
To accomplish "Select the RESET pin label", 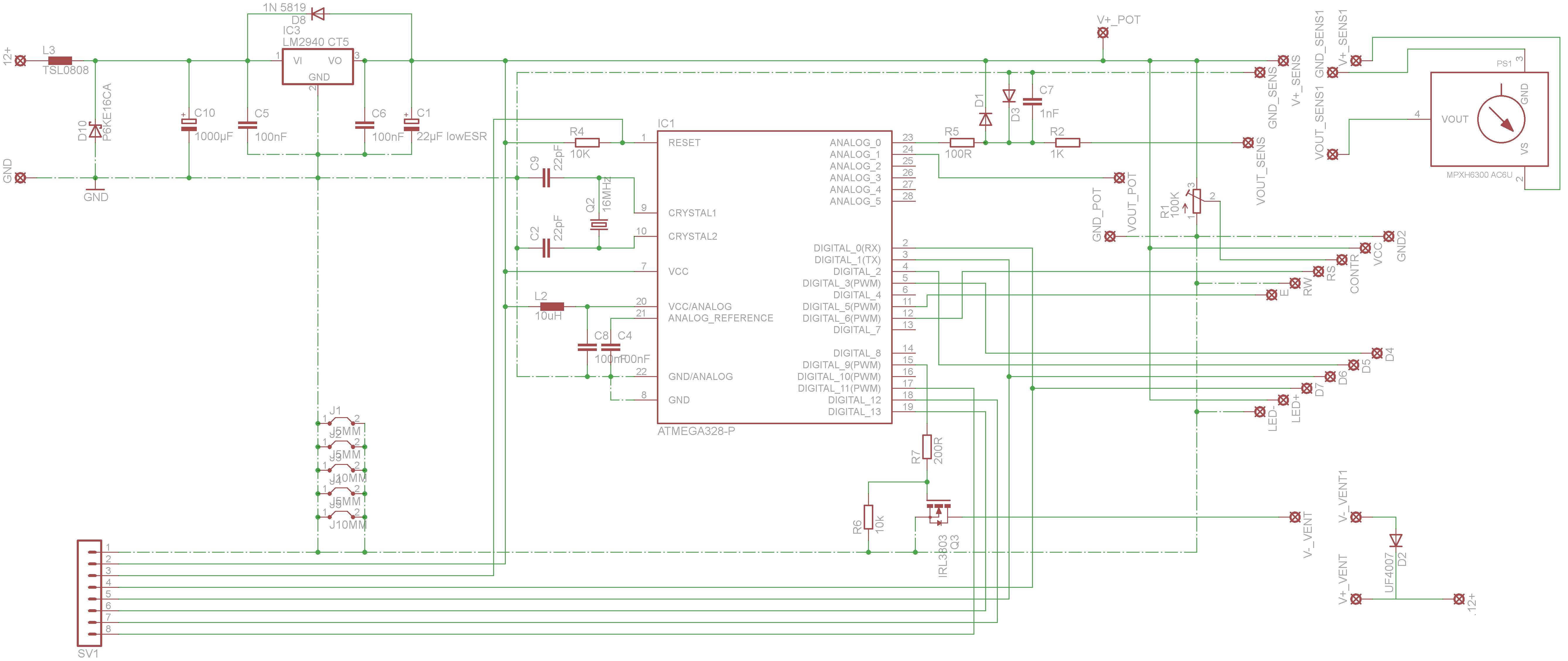I will pos(684,143).
